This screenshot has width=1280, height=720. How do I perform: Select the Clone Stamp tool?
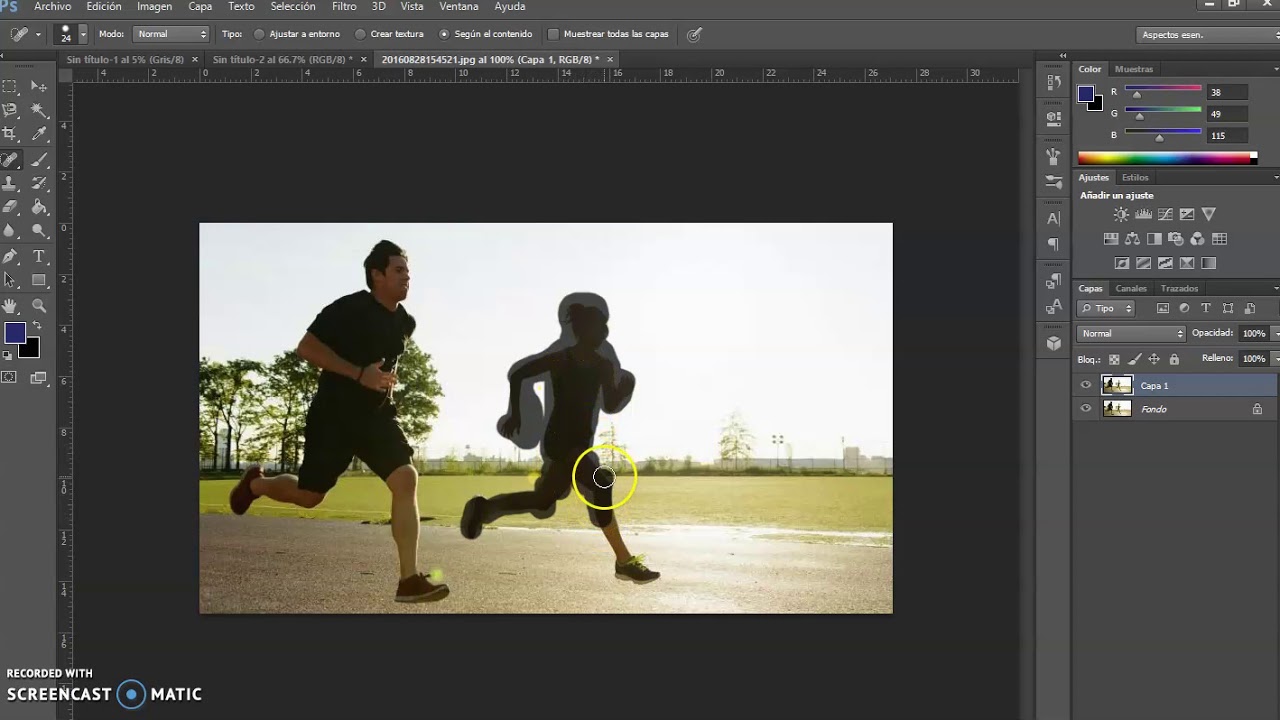tap(10, 183)
